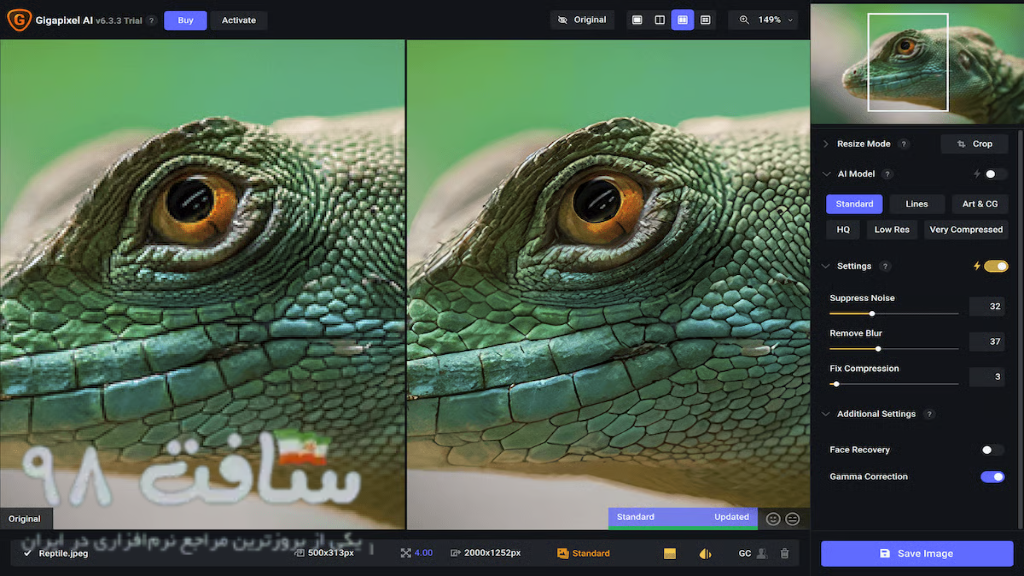Screen dimensions: 1024x576
Task: Adjust the Suppress Noise slider handle
Action: (872, 313)
